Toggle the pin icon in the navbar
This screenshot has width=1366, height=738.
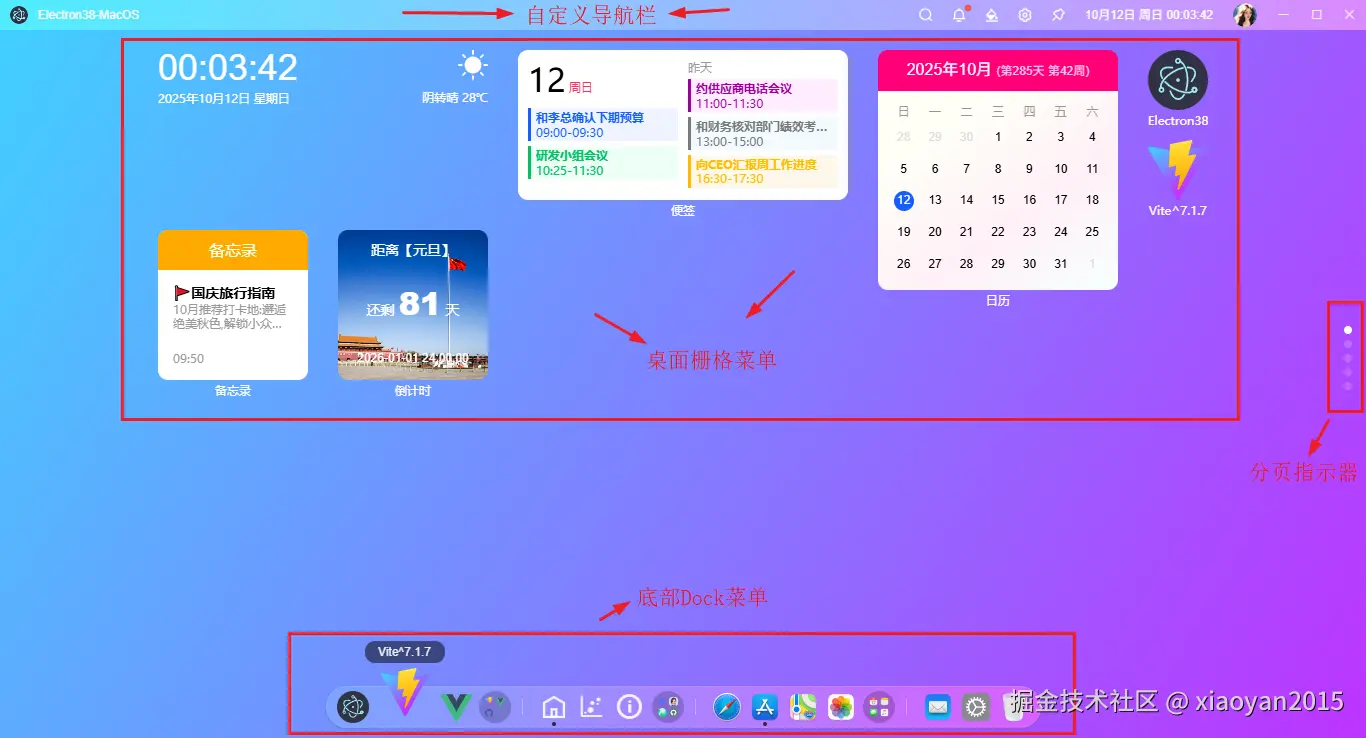tap(1057, 15)
